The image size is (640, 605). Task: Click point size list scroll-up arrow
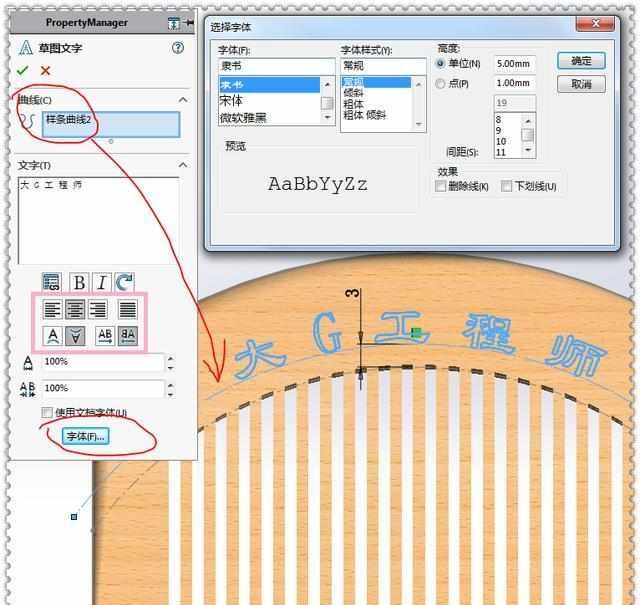pyautogui.click(x=528, y=121)
